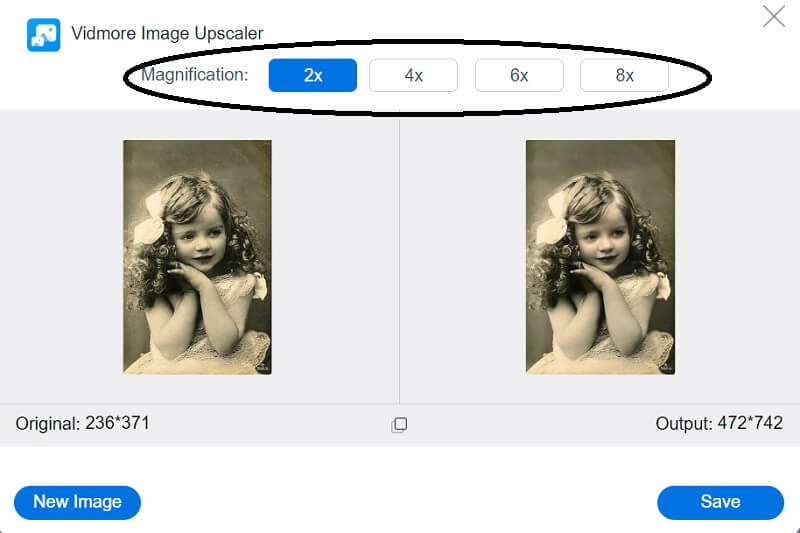Click blank footer space between New Image and Save
The image size is (800, 533).
pos(400,502)
